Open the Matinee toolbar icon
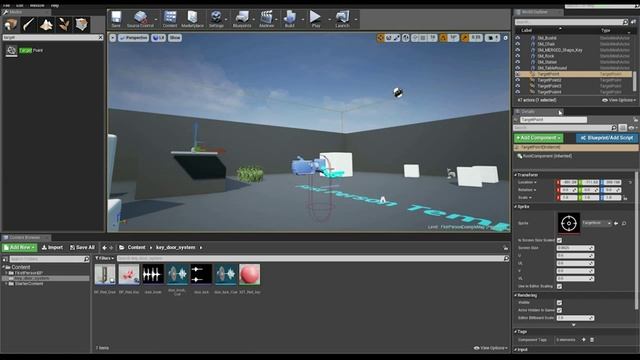The image size is (640, 360). [x=267, y=19]
